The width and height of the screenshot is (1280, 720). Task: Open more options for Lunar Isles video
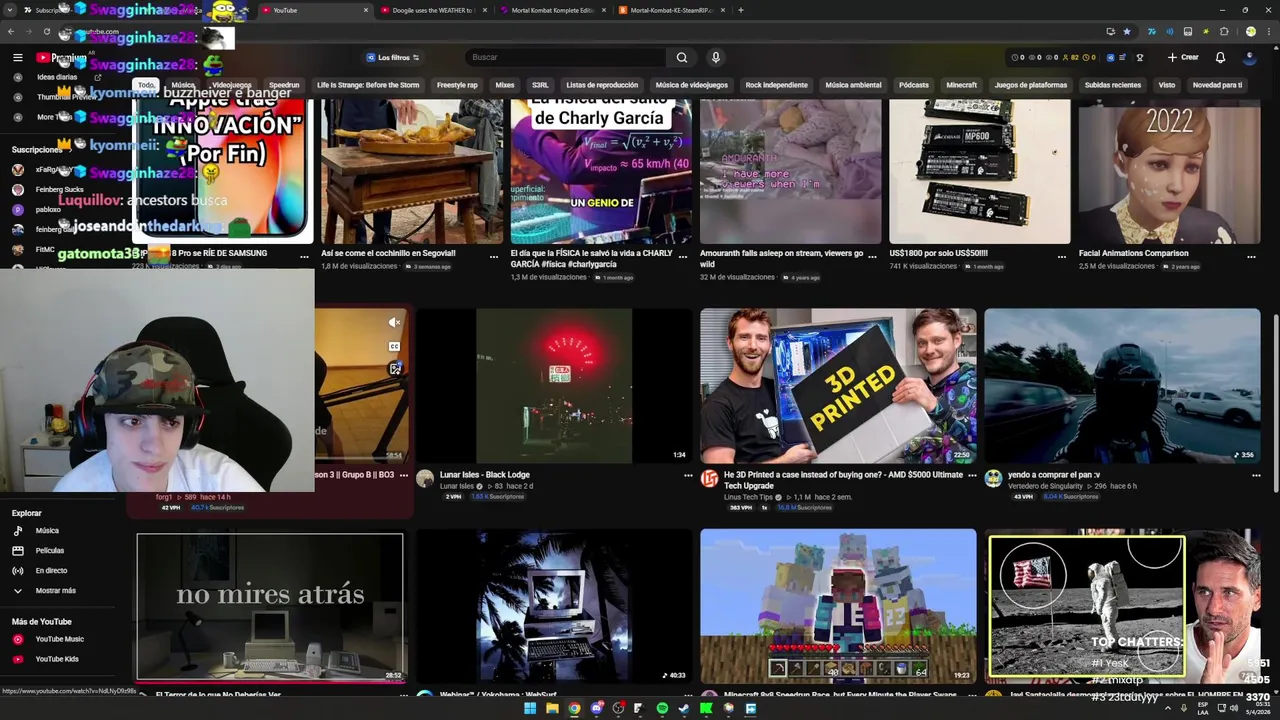(688, 476)
